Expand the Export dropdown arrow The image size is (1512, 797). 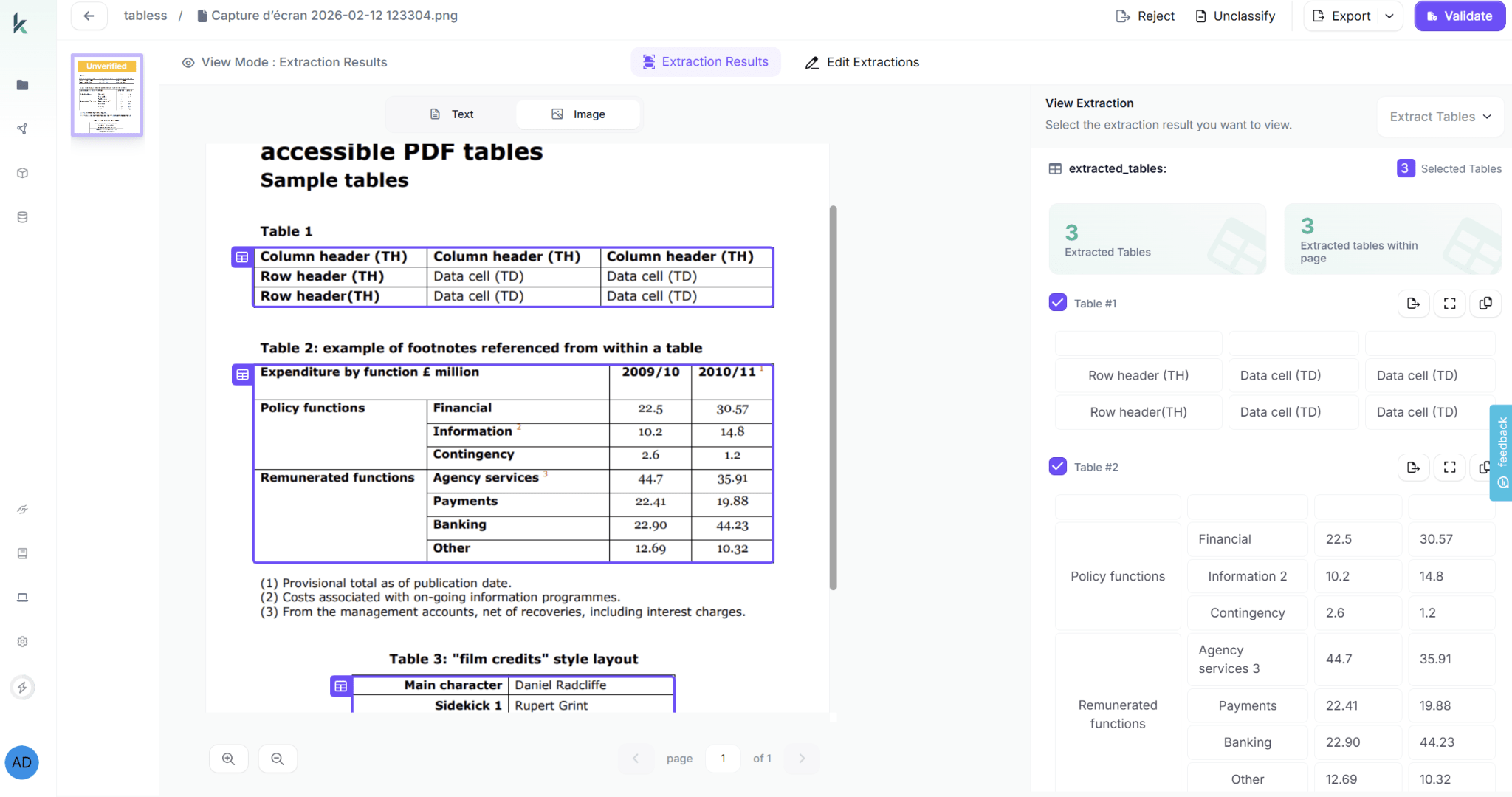1389,16
